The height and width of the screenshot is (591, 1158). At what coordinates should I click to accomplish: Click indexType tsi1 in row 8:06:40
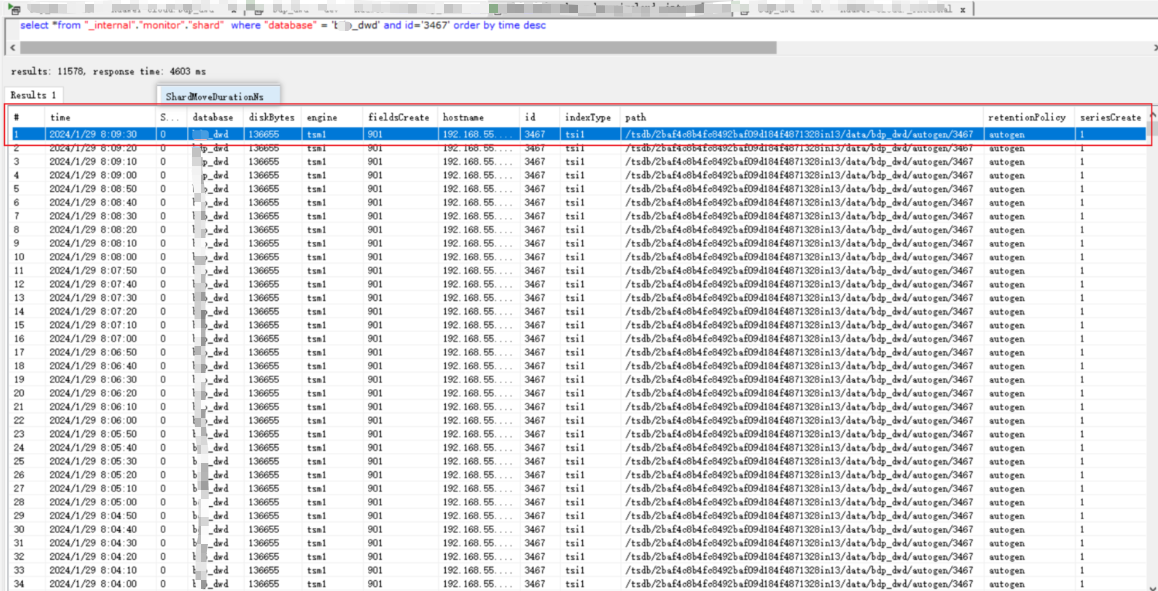coord(574,366)
